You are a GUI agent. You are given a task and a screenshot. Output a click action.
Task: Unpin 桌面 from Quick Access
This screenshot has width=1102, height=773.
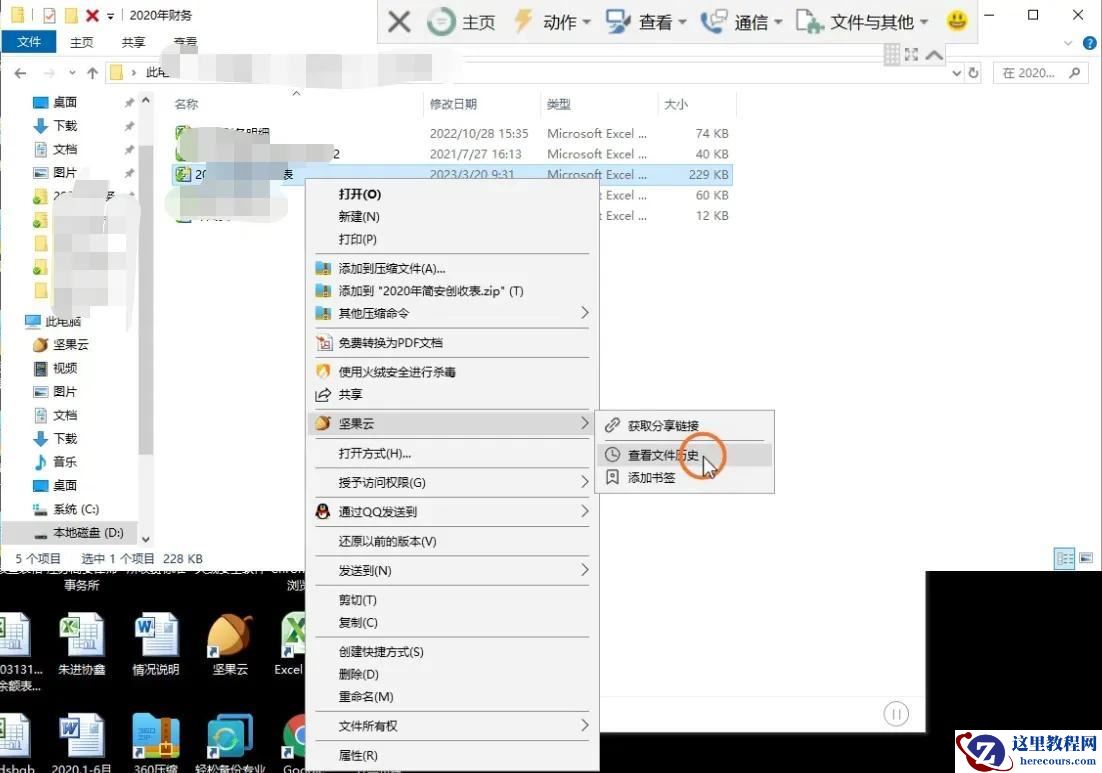(127, 102)
